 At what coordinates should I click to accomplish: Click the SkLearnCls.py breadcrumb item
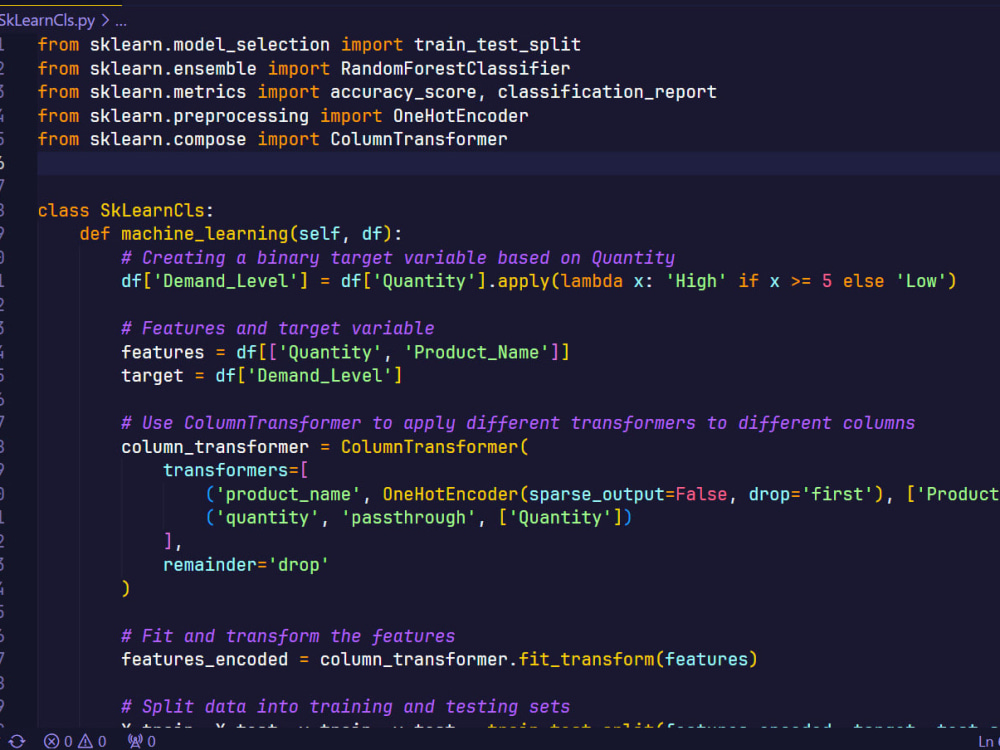point(47,20)
